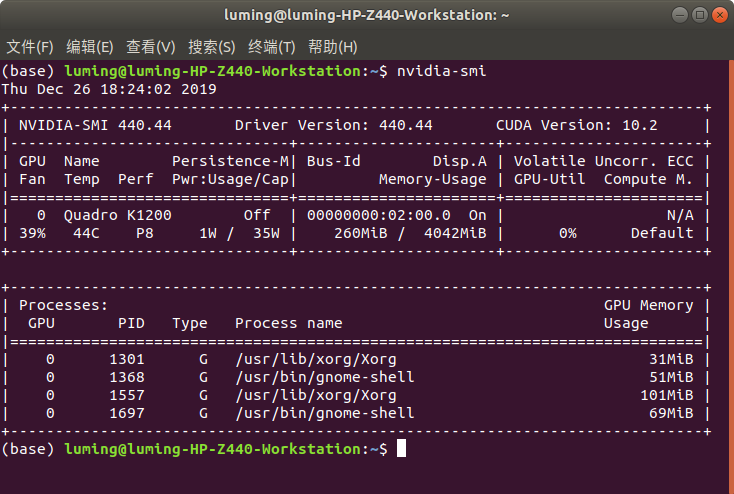Open the 编辑(E) menu

click(x=89, y=47)
